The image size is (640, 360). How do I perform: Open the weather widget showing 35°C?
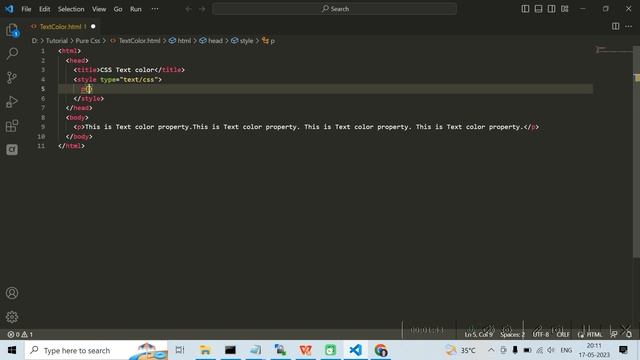[x=460, y=350]
